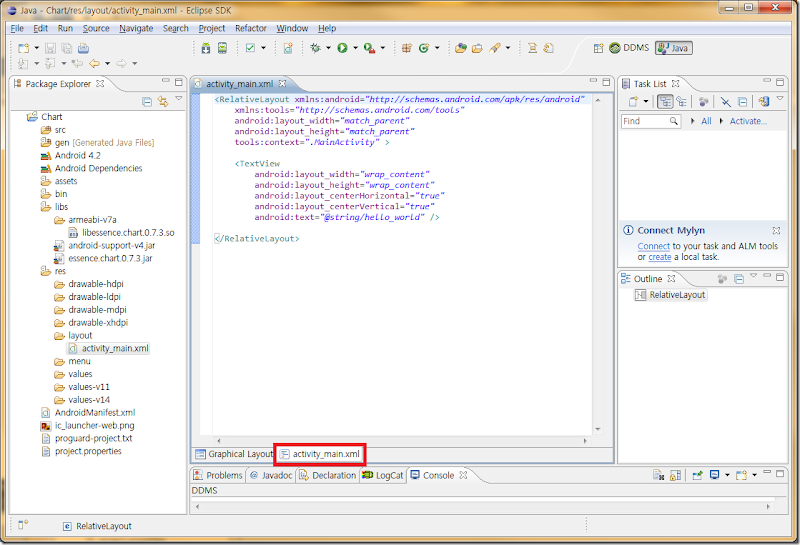Toggle Focus on Workweek in Task List
Screen dimensions: 800x545
[x=704, y=102]
